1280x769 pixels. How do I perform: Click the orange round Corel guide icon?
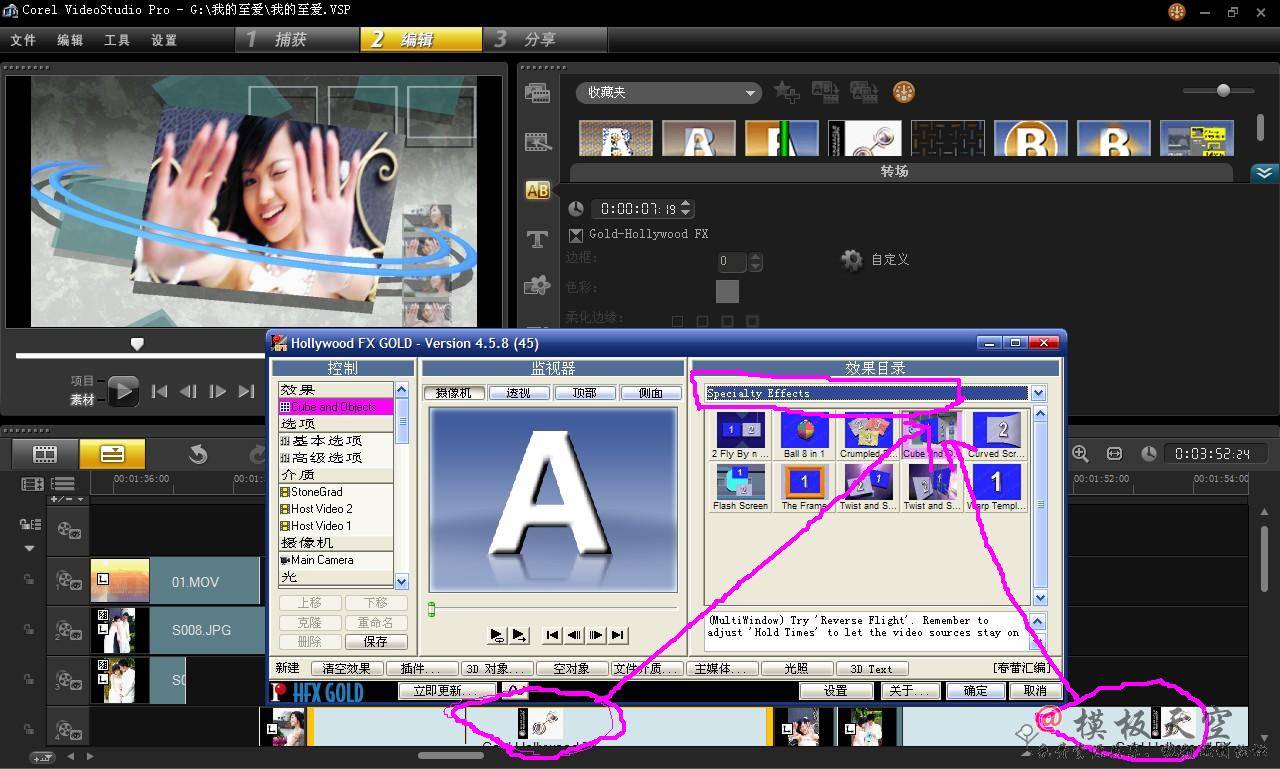tap(903, 92)
